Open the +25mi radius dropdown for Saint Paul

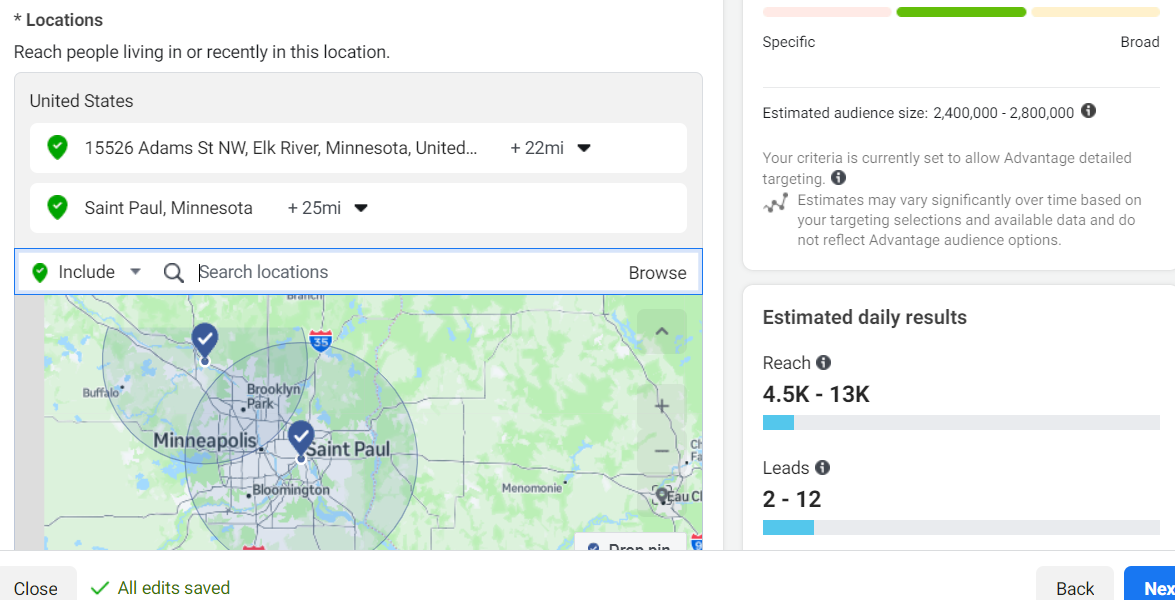[x=360, y=208]
